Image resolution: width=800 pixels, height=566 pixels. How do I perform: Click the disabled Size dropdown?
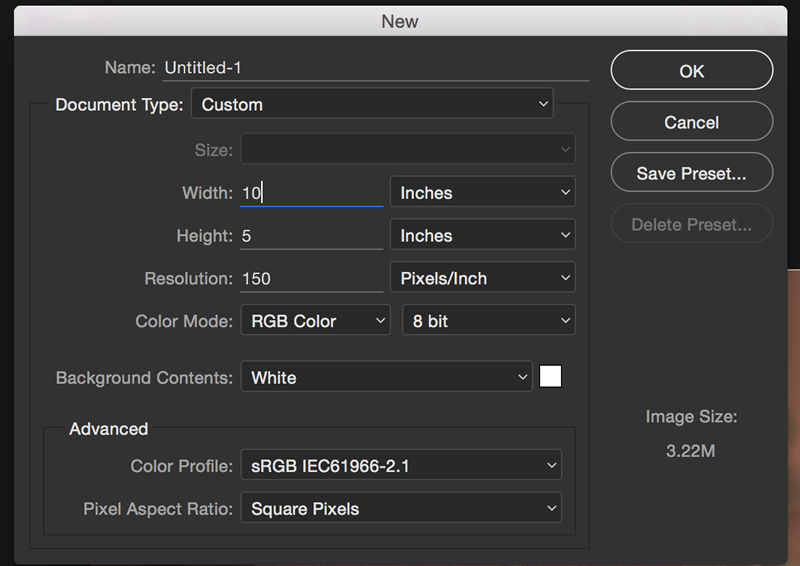(x=408, y=149)
